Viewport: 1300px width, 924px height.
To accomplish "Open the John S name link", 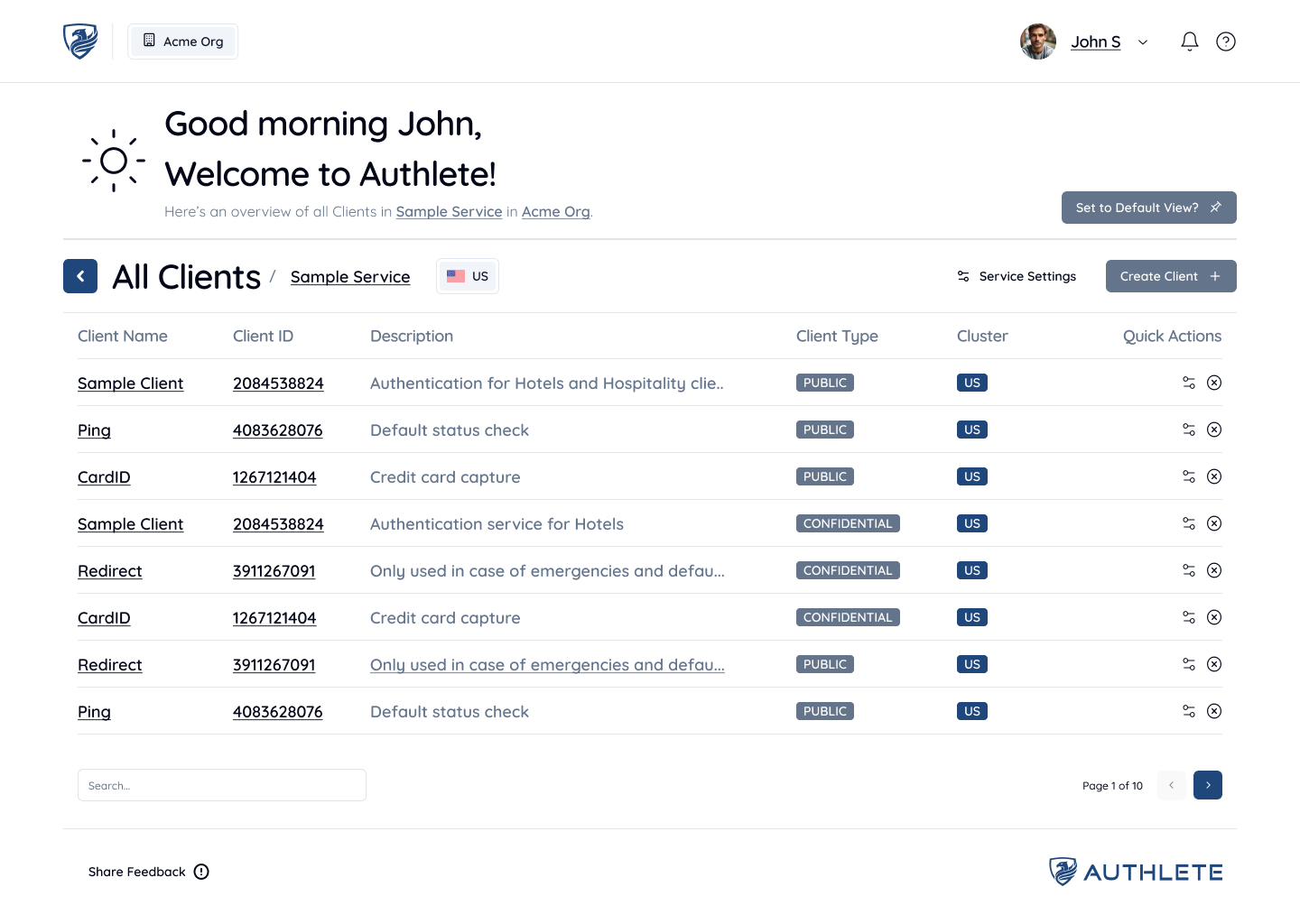I will (x=1095, y=42).
